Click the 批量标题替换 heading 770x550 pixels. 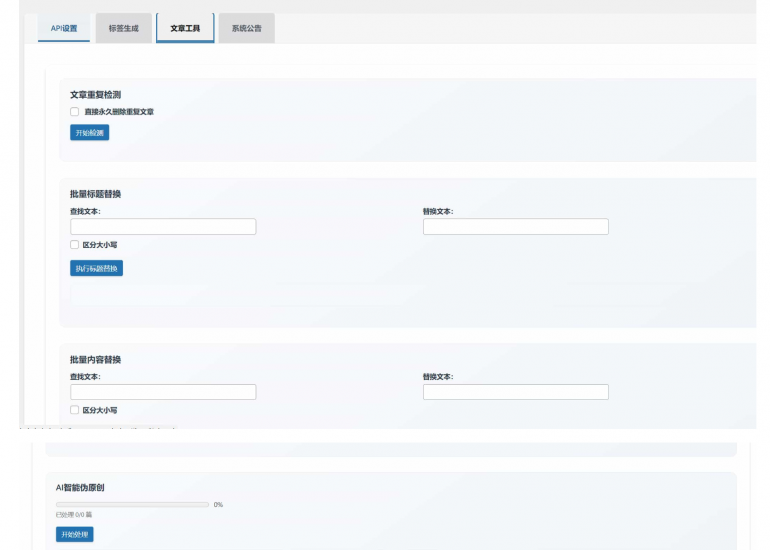click(95, 194)
